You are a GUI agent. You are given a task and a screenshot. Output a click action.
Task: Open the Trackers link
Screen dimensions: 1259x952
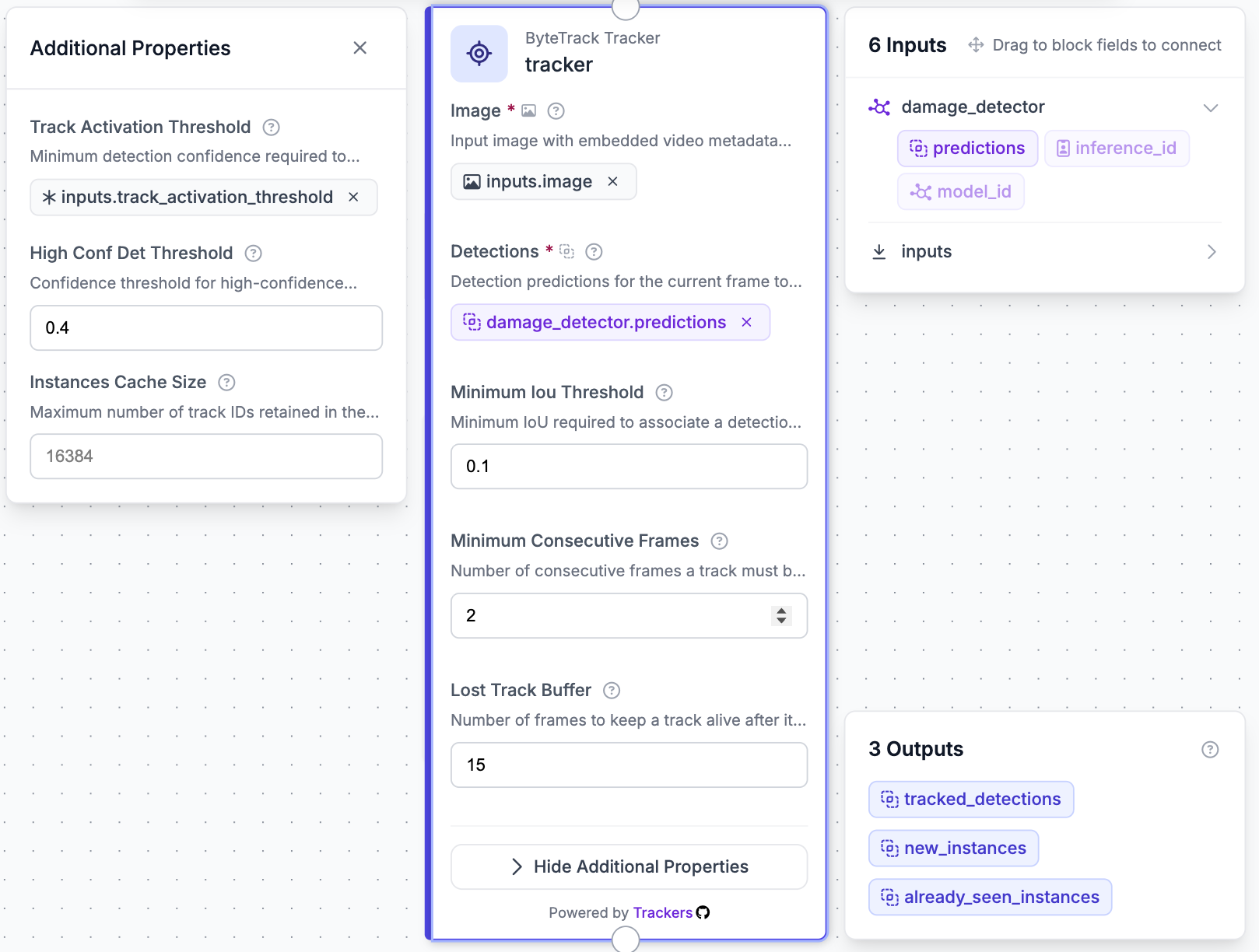point(662,912)
